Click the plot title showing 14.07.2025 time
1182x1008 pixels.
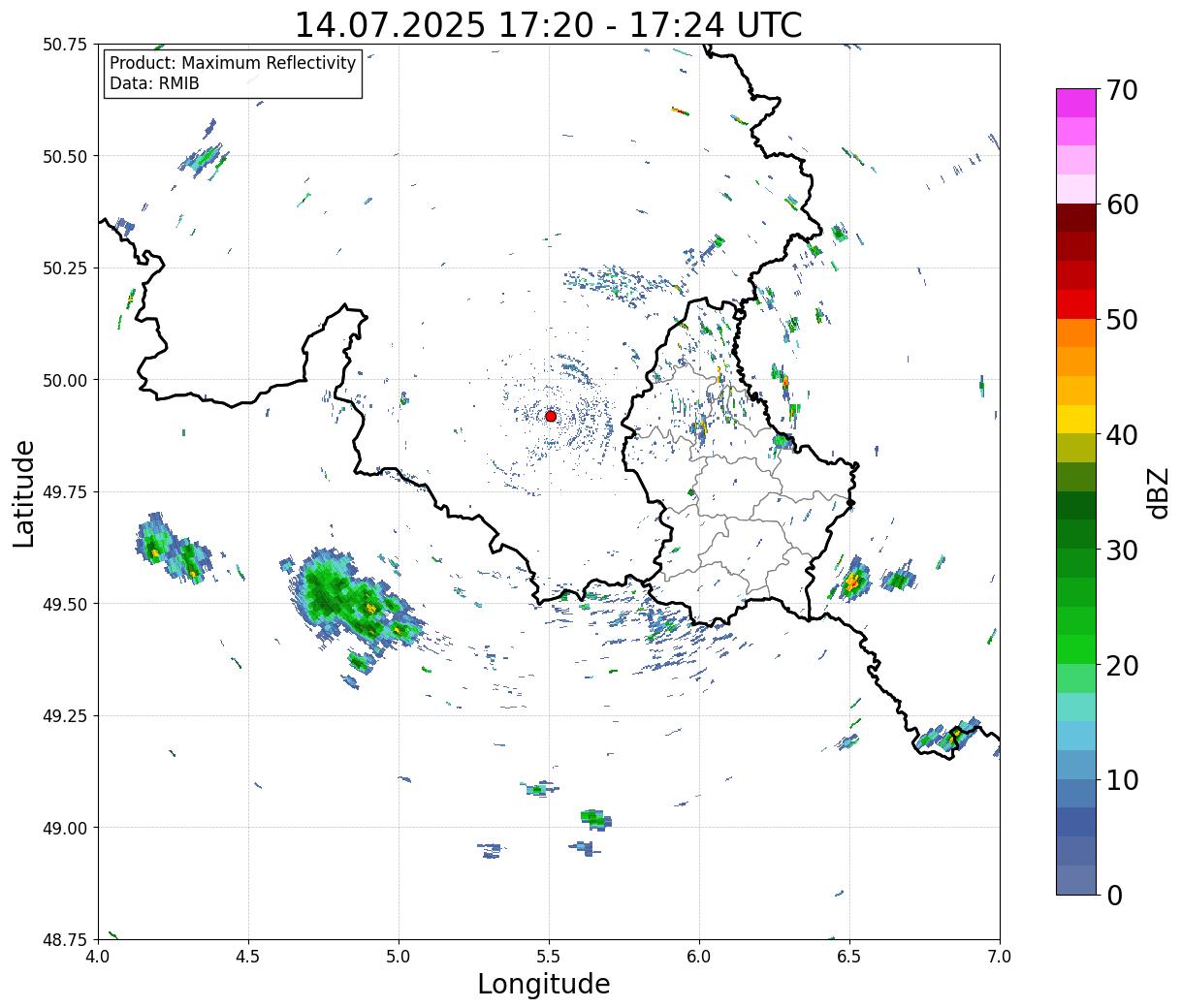pos(548,25)
